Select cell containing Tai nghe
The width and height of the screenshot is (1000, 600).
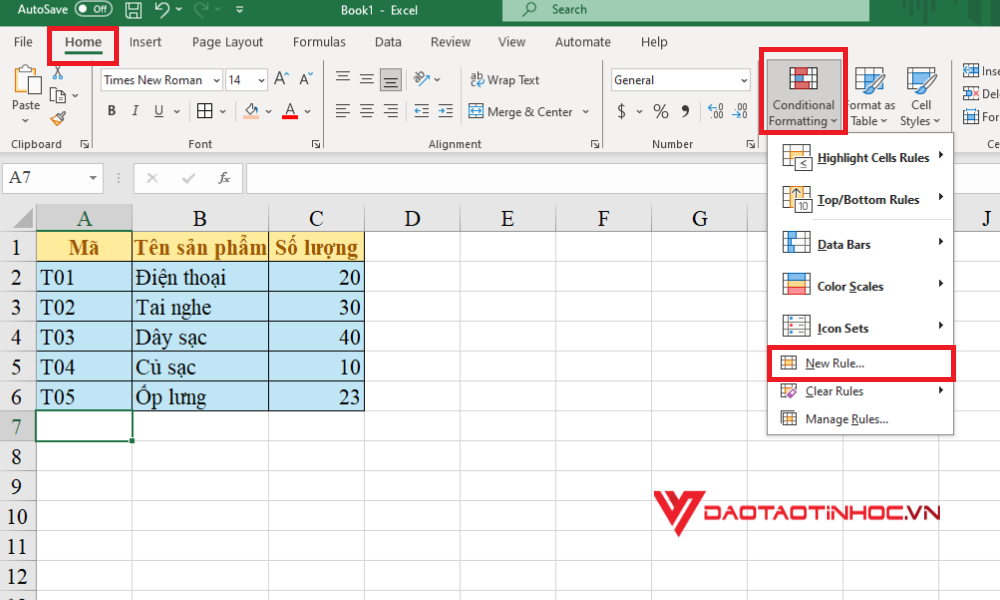coord(200,307)
